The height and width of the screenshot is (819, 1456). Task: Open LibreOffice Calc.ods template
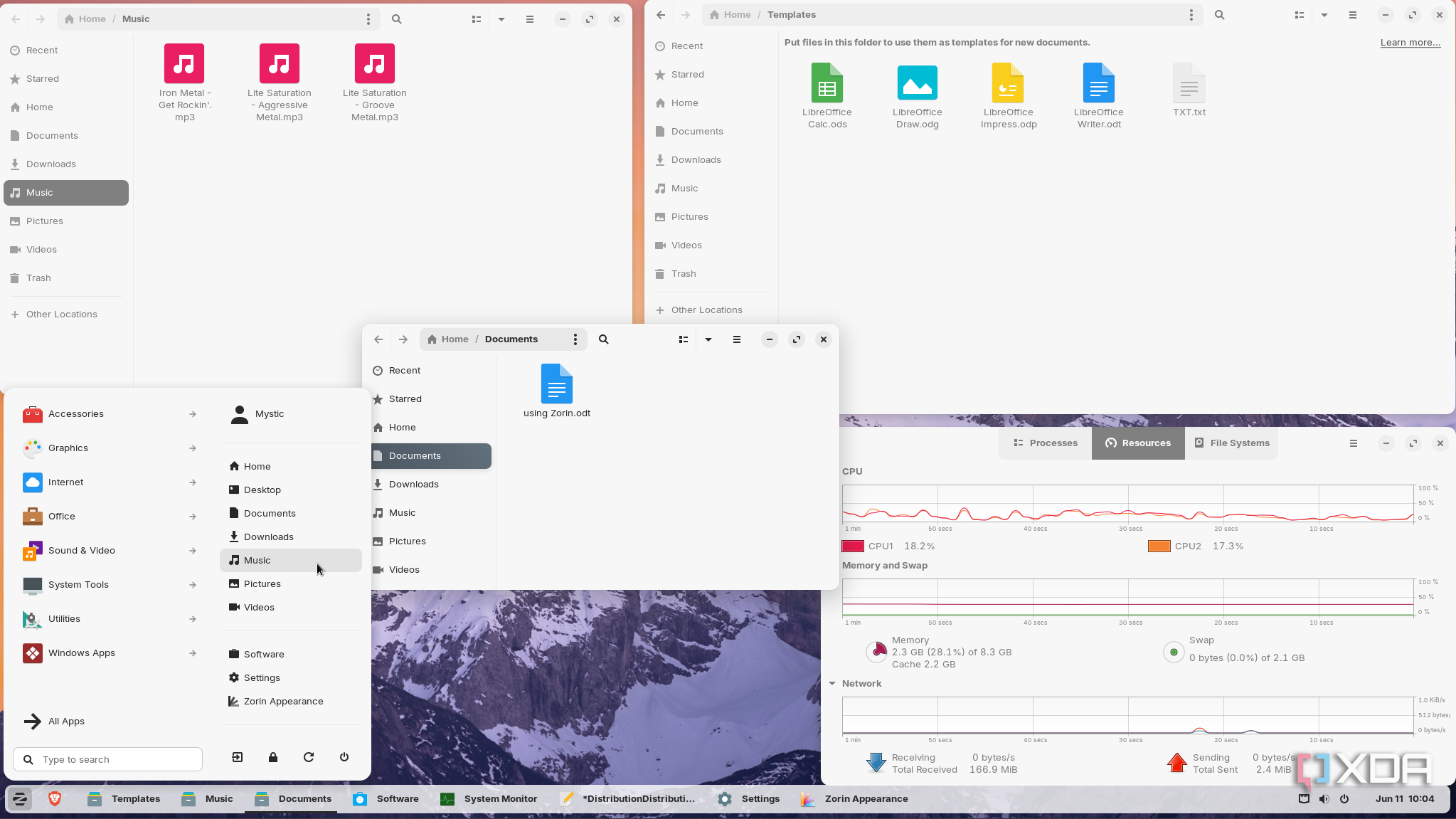[x=827, y=95]
